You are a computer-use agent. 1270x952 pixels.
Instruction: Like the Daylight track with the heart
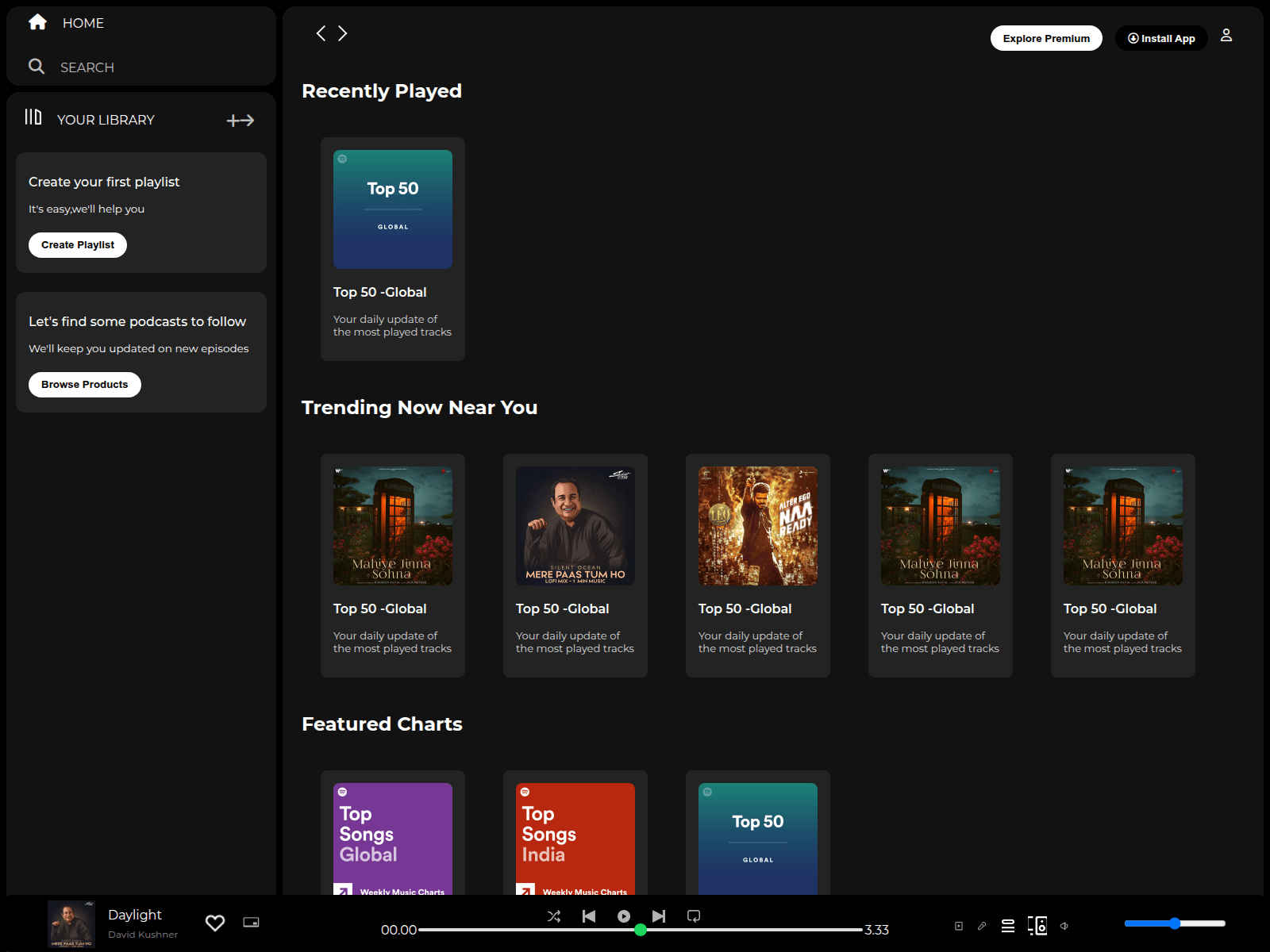coord(215,923)
